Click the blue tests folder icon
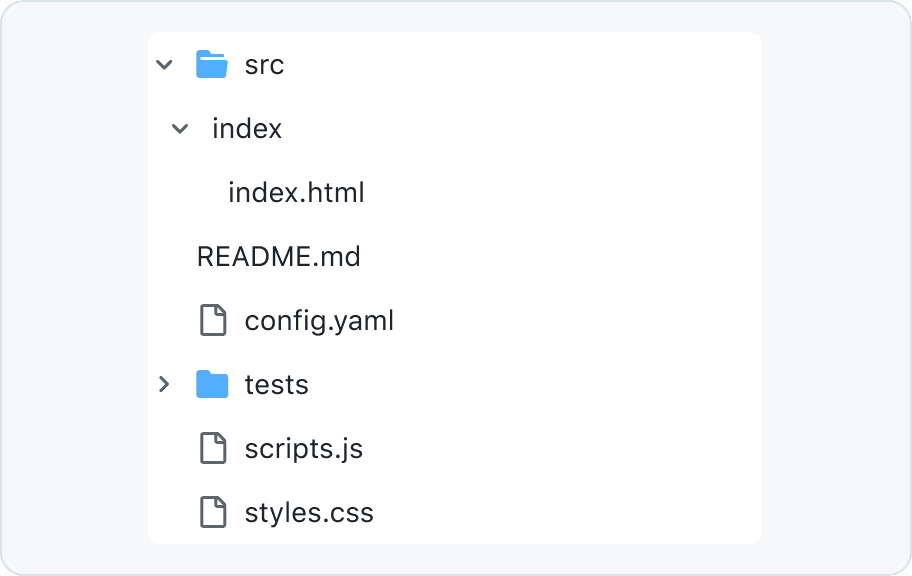The height and width of the screenshot is (576, 912). click(212, 385)
